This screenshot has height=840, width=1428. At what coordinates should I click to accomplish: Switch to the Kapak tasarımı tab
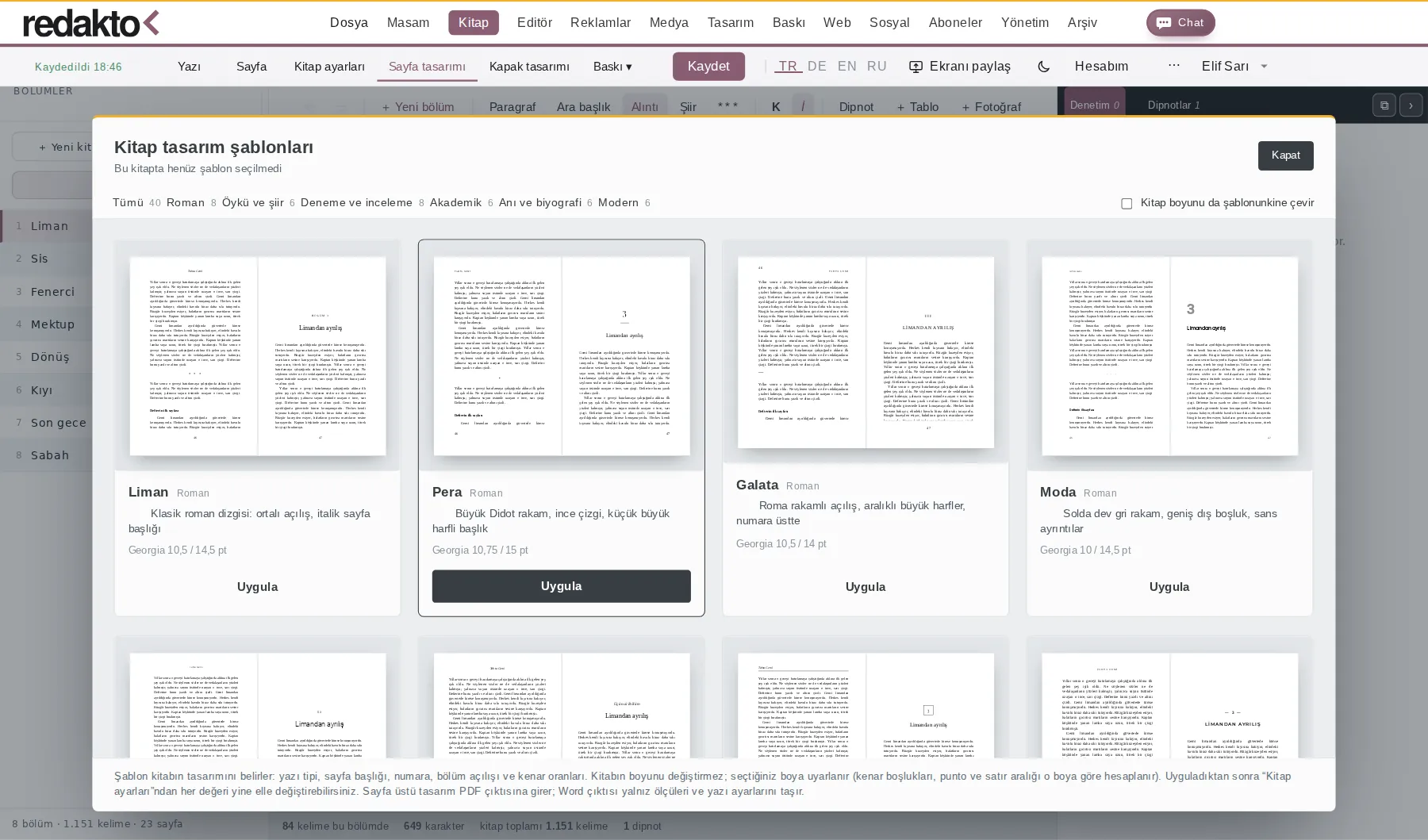tap(529, 67)
